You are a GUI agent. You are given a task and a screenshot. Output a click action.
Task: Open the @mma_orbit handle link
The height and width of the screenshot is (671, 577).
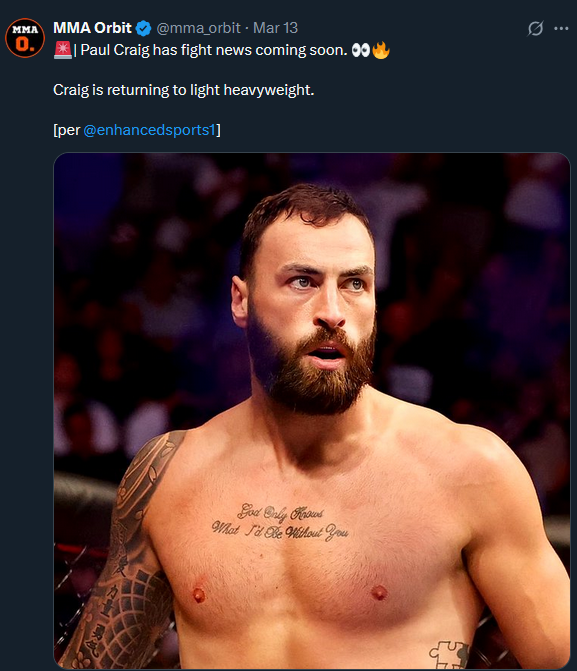[x=198, y=28]
